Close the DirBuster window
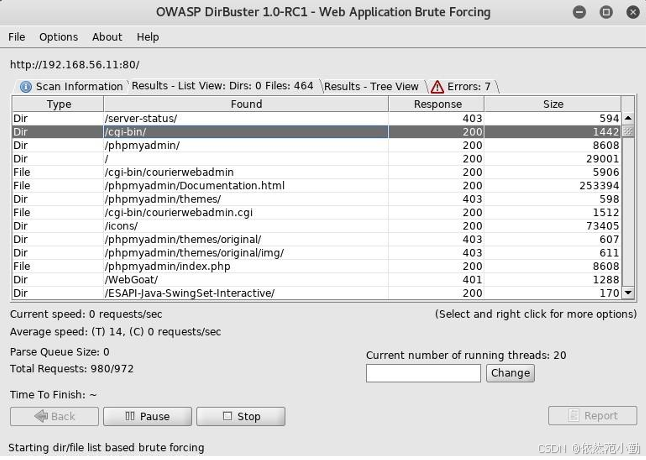Screen dimensions: 646x460 click(x=633, y=12)
